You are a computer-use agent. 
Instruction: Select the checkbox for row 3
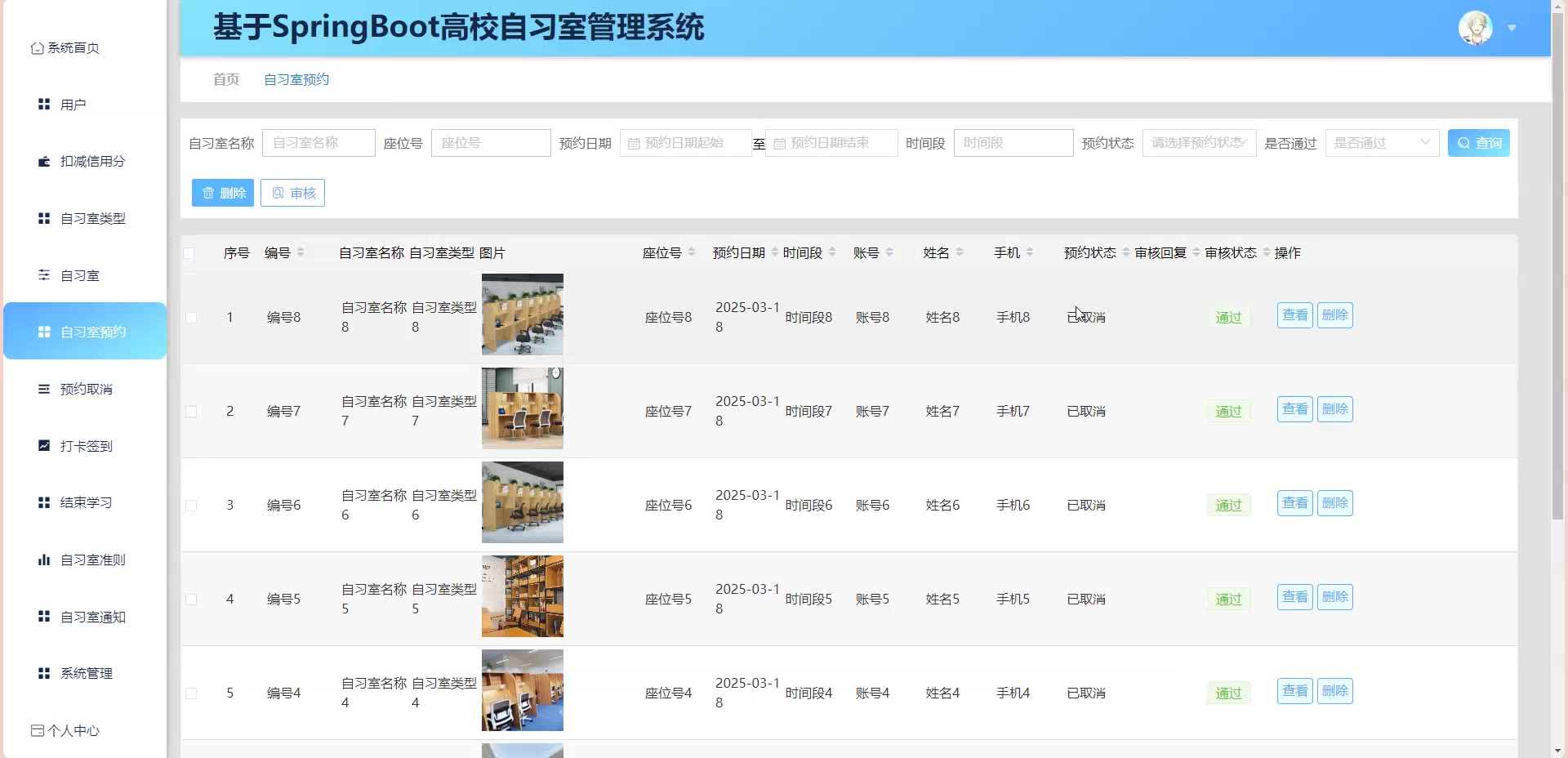click(191, 506)
